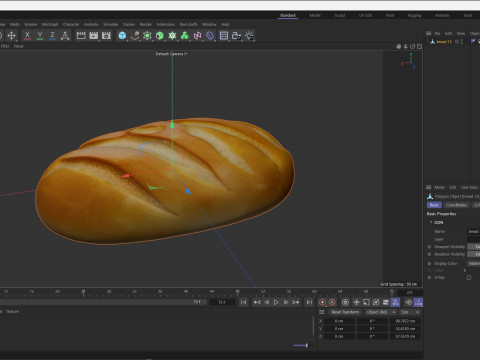Toggle the X axis lock
This screenshot has height=360, width=480.
point(27,36)
